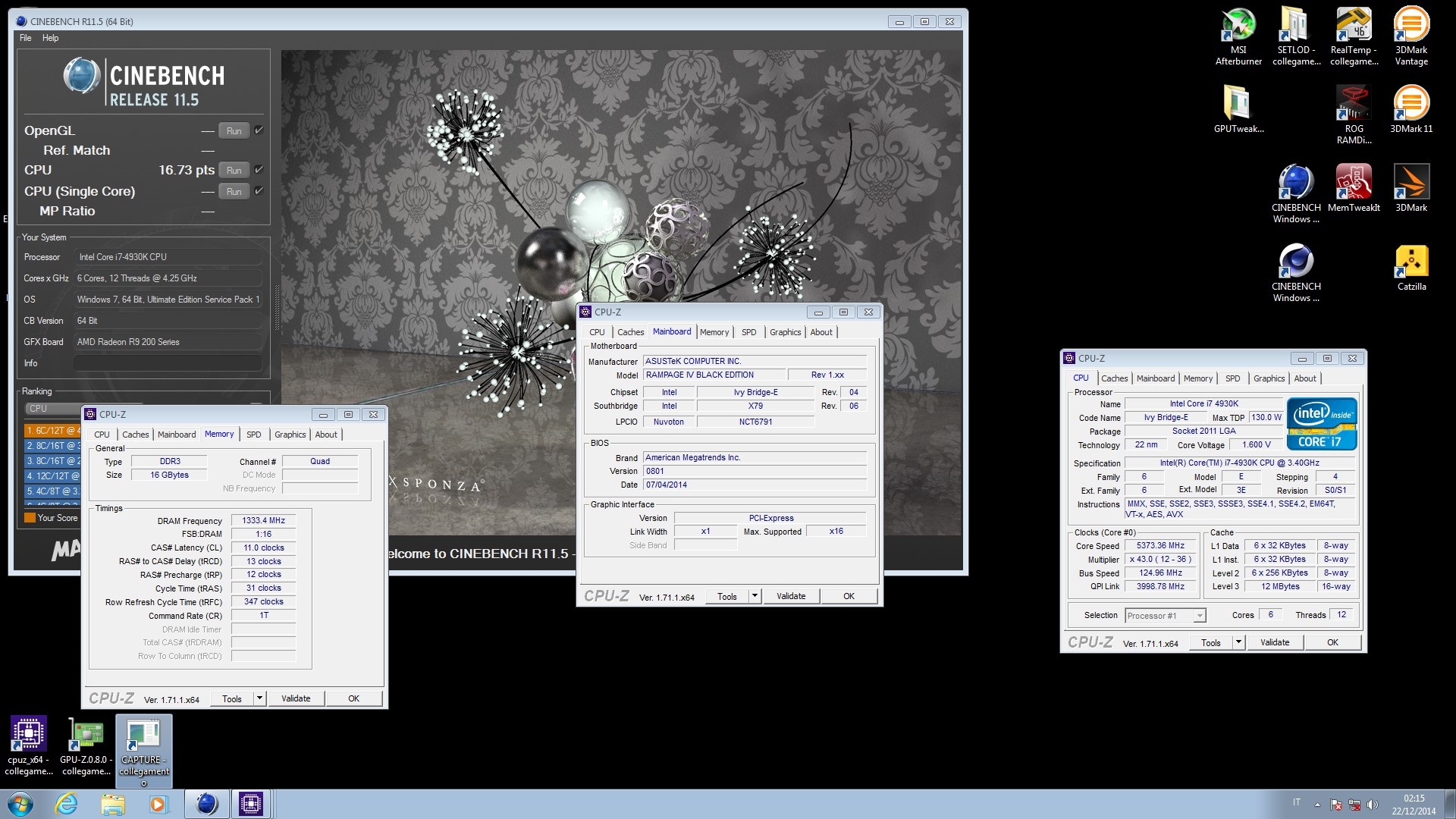Switch to Mainboard tab in CPU-Z CPU window

[x=1155, y=378]
